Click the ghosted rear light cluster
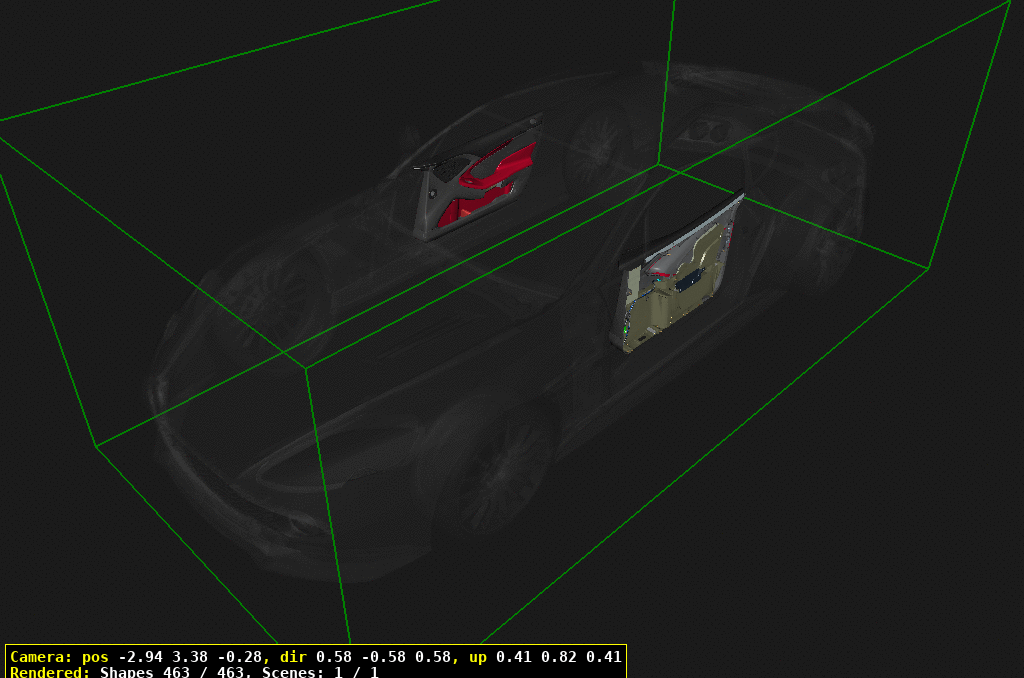1024x678 pixels. click(x=706, y=130)
